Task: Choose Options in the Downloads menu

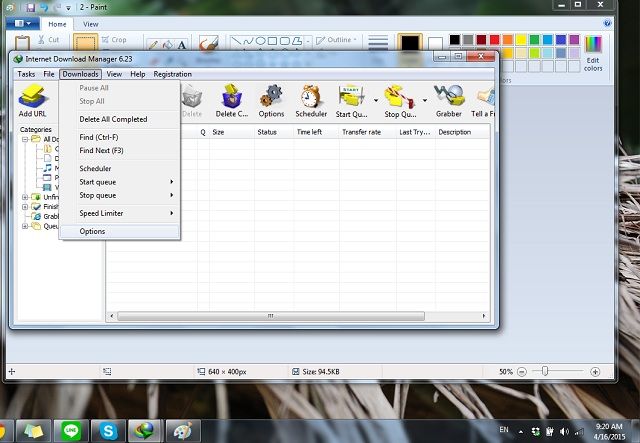Action: tap(93, 231)
